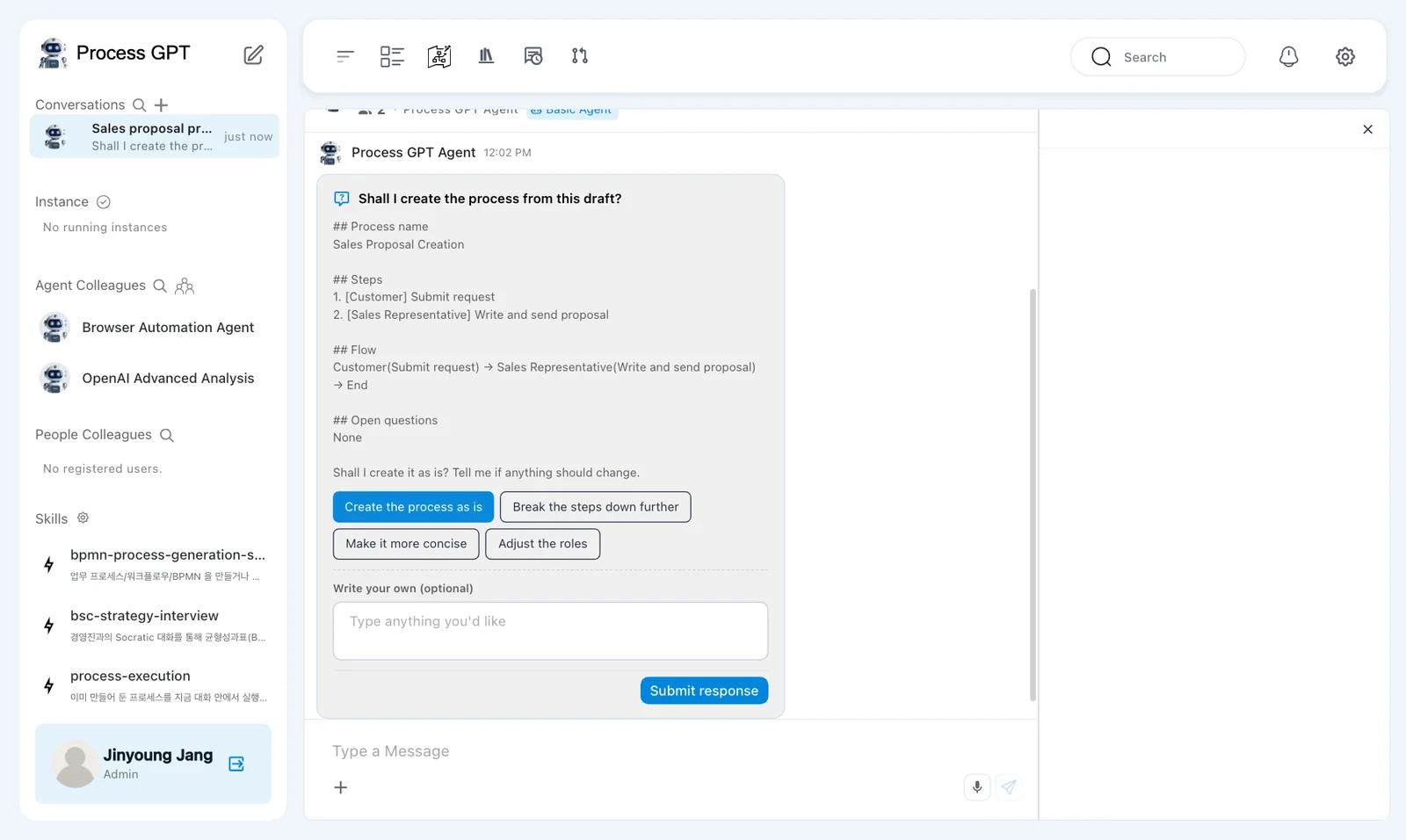This screenshot has width=1406, height=840.
Task: Click the Submit response button
Action: (704, 691)
